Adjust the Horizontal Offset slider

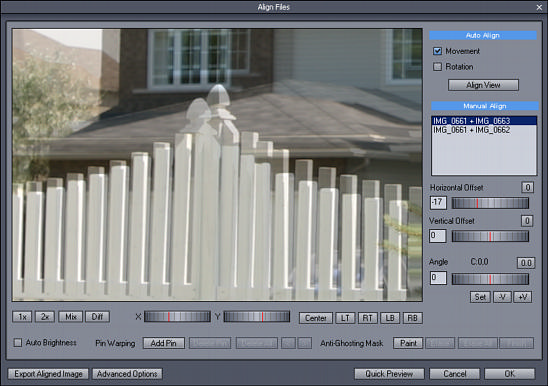click(x=490, y=203)
